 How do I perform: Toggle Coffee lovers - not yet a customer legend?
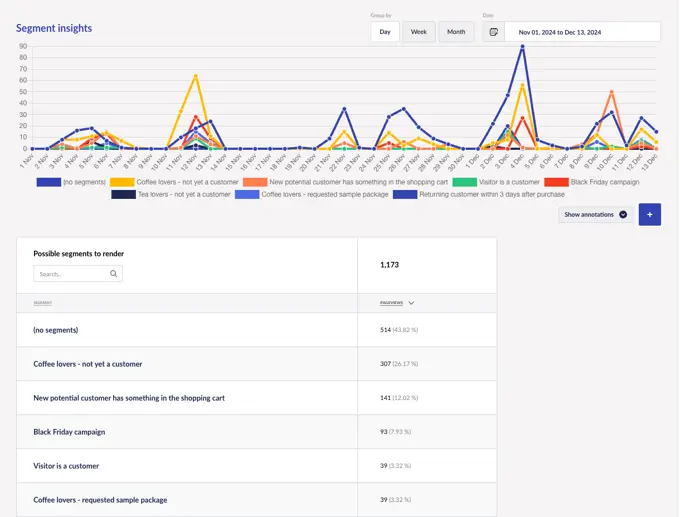[x=123, y=182]
